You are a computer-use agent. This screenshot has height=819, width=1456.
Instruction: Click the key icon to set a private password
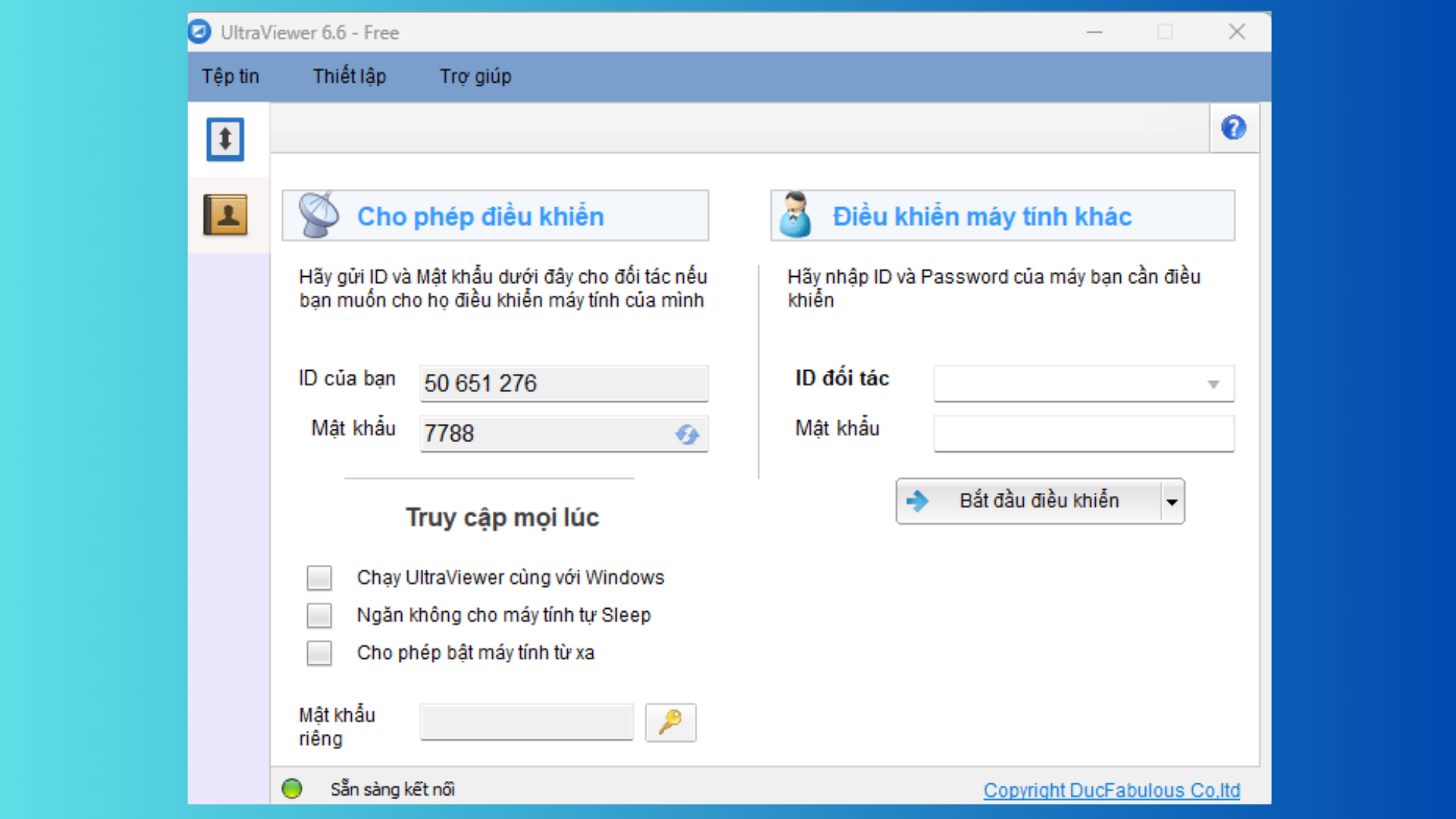point(670,722)
